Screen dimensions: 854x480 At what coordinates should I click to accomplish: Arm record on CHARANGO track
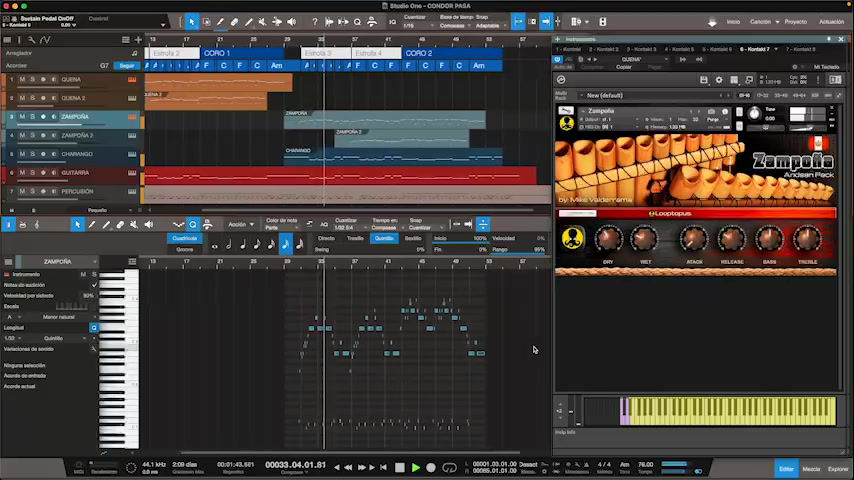43,154
